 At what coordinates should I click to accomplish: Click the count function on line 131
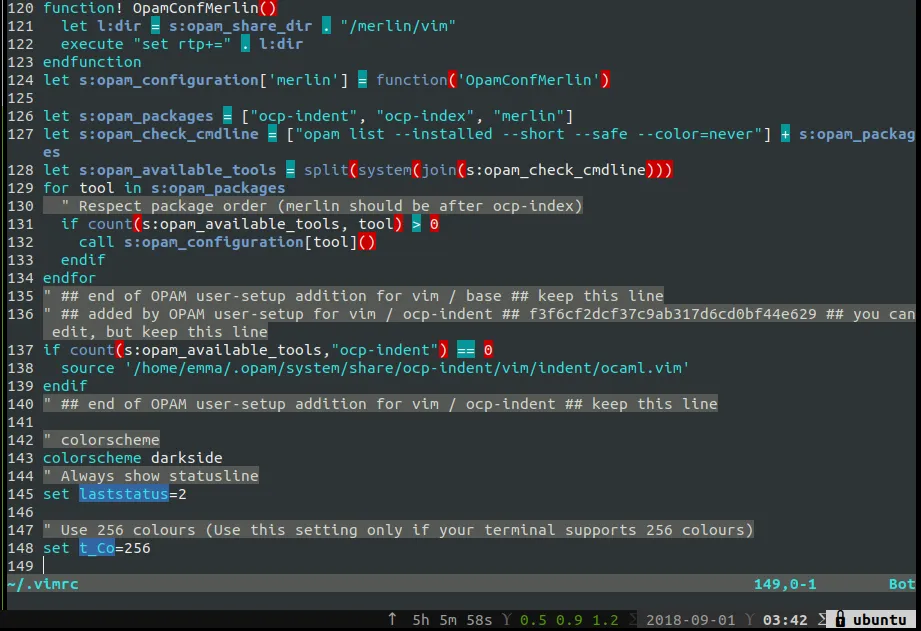click(110, 224)
